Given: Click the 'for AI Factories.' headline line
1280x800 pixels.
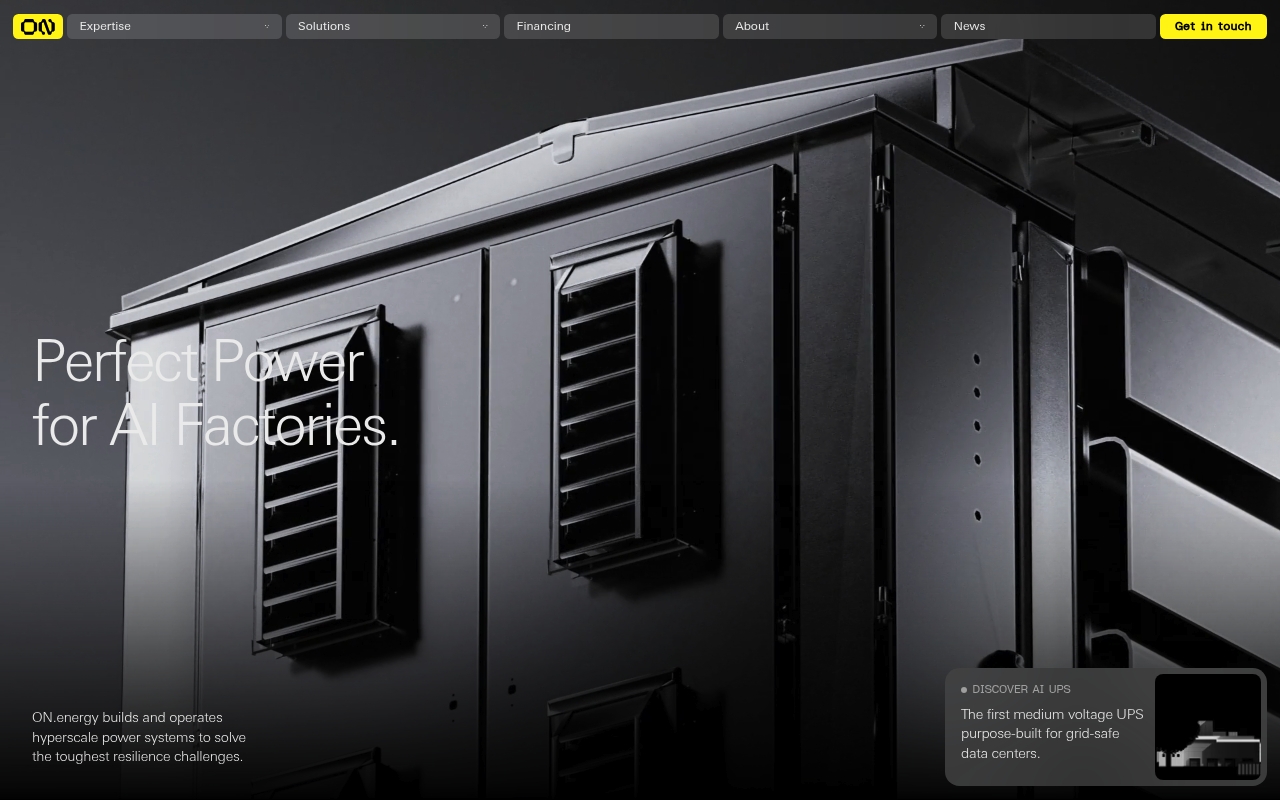Looking at the screenshot, I should click(x=216, y=425).
